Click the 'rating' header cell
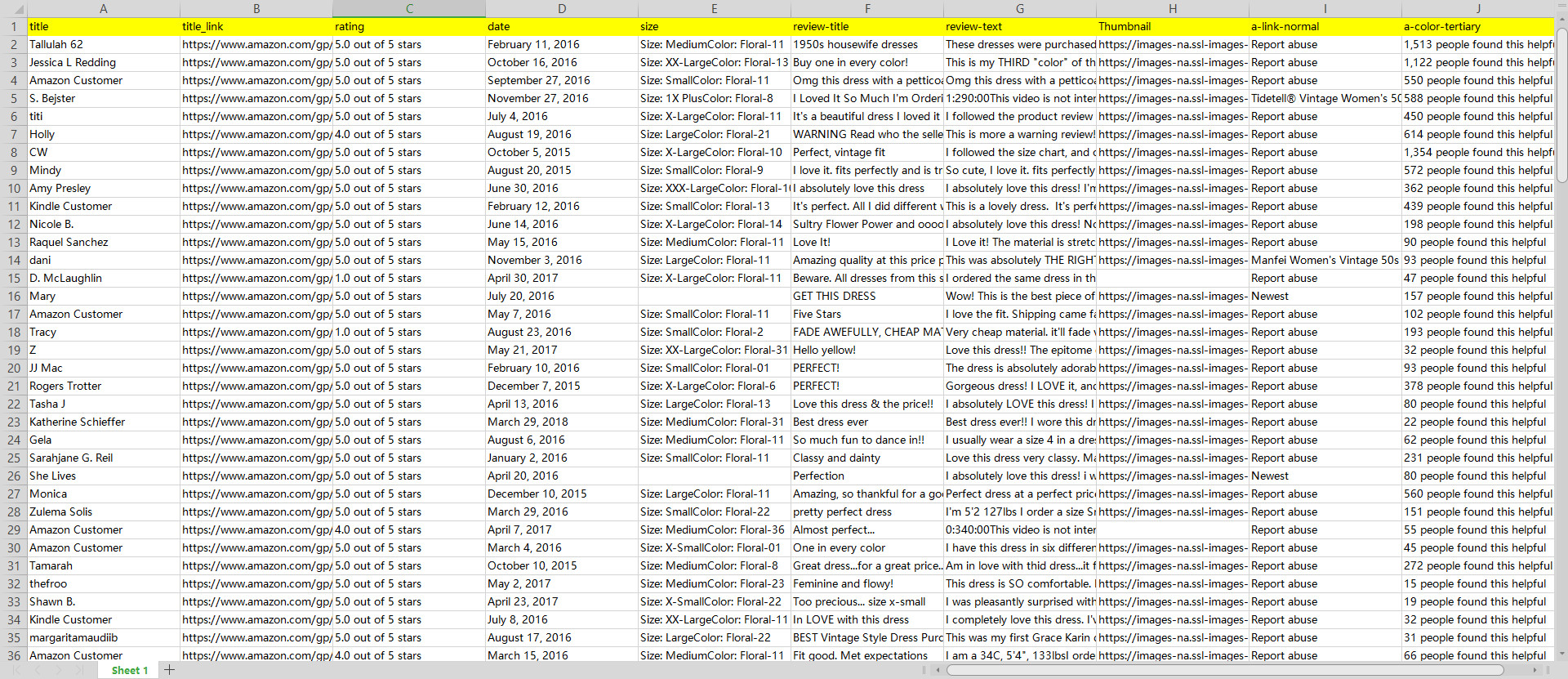This screenshot has width=1568, height=679. pos(409,26)
